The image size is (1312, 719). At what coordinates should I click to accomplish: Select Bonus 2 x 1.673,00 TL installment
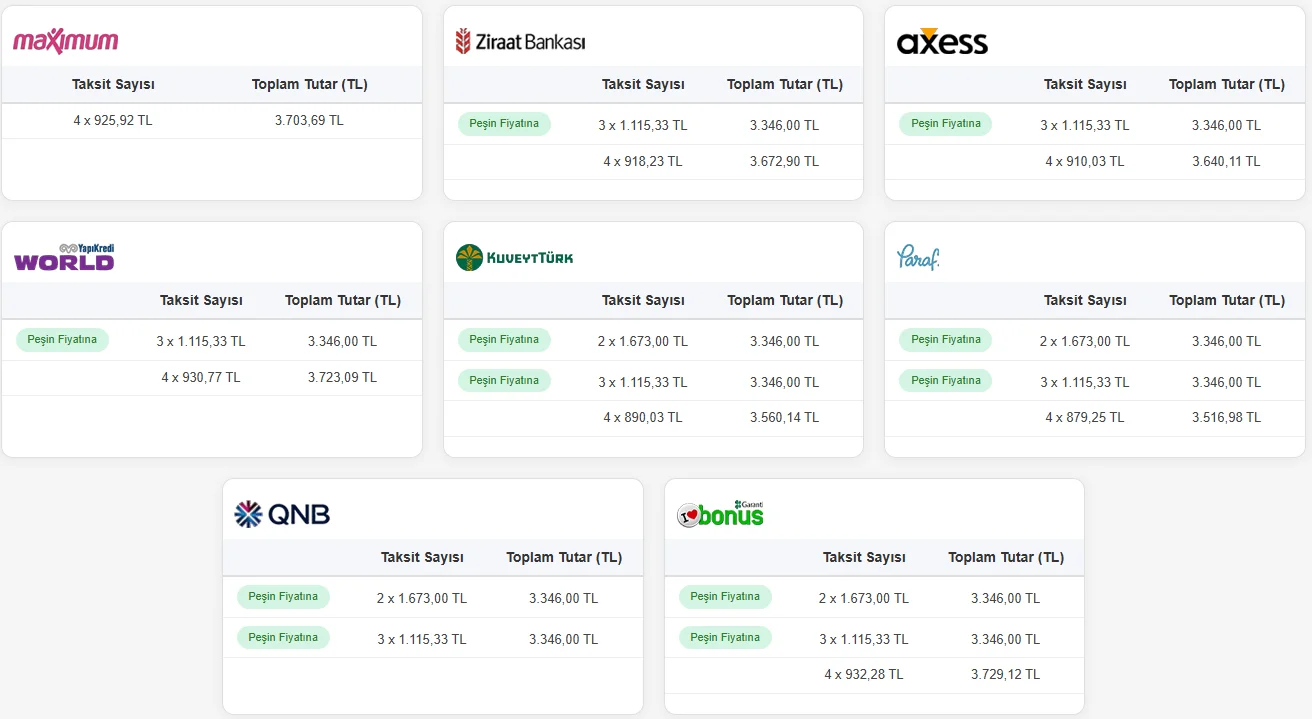pos(864,599)
